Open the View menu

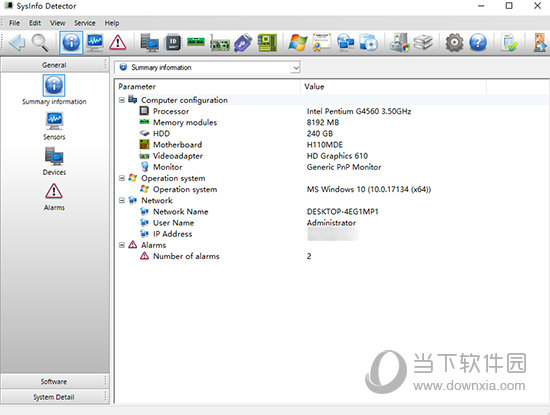[x=58, y=23]
